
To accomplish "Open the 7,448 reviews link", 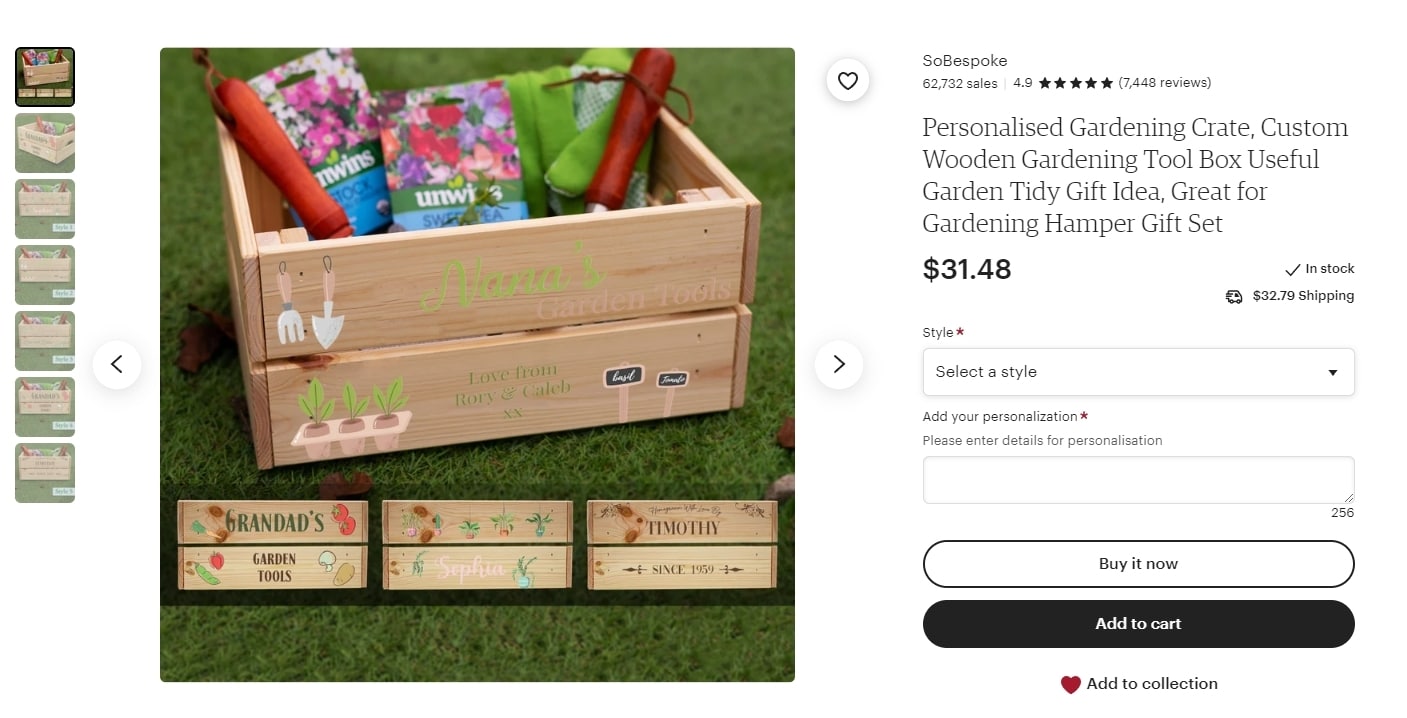I will click(1164, 83).
